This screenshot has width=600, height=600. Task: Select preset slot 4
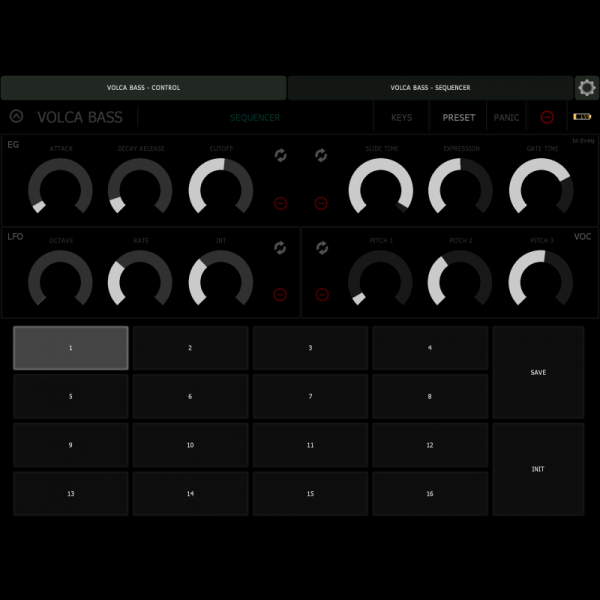tap(430, 348)
